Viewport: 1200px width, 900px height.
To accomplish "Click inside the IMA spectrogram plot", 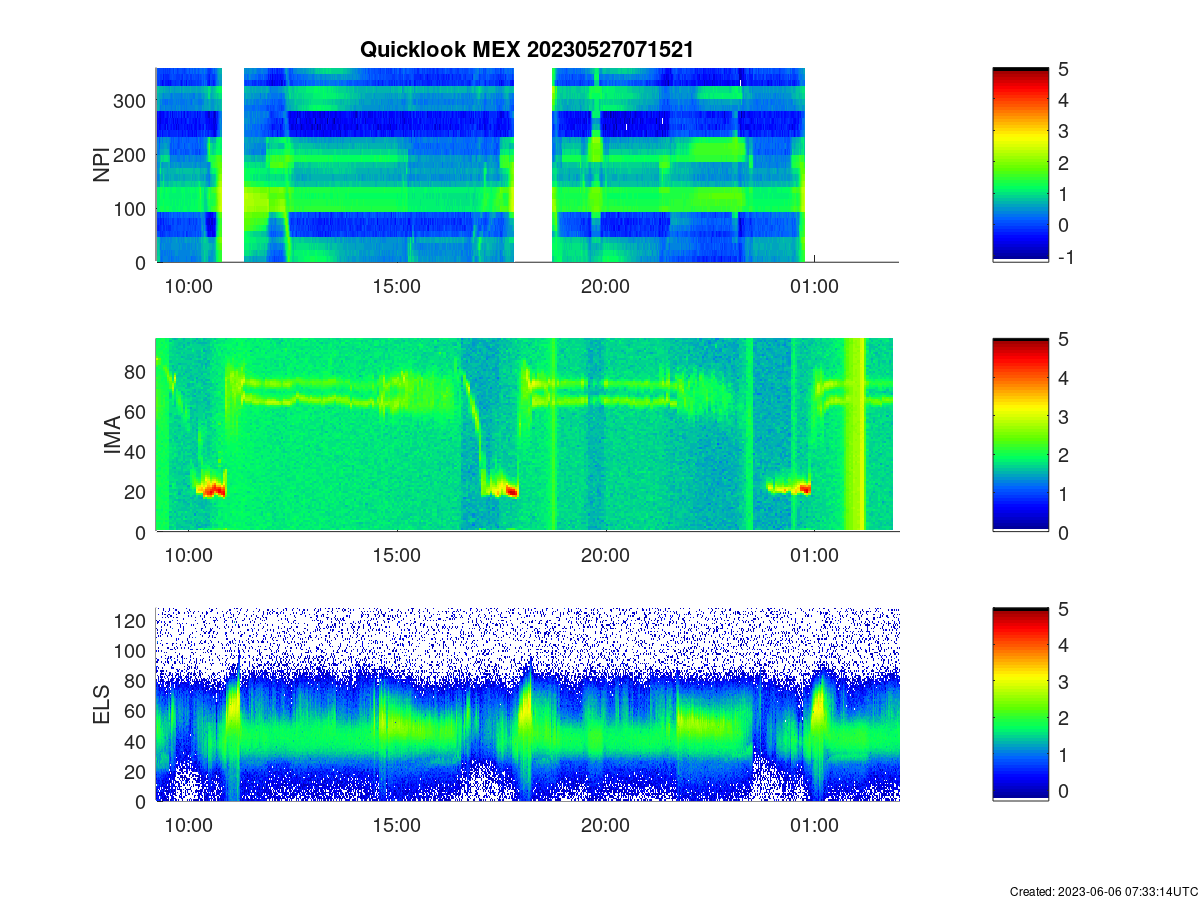I will tap(527, 435).
